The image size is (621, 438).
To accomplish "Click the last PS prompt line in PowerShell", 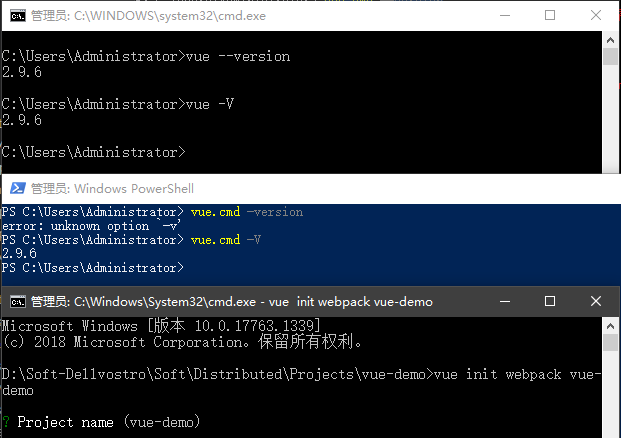I will pyautogui.click(x=93, y=268).
